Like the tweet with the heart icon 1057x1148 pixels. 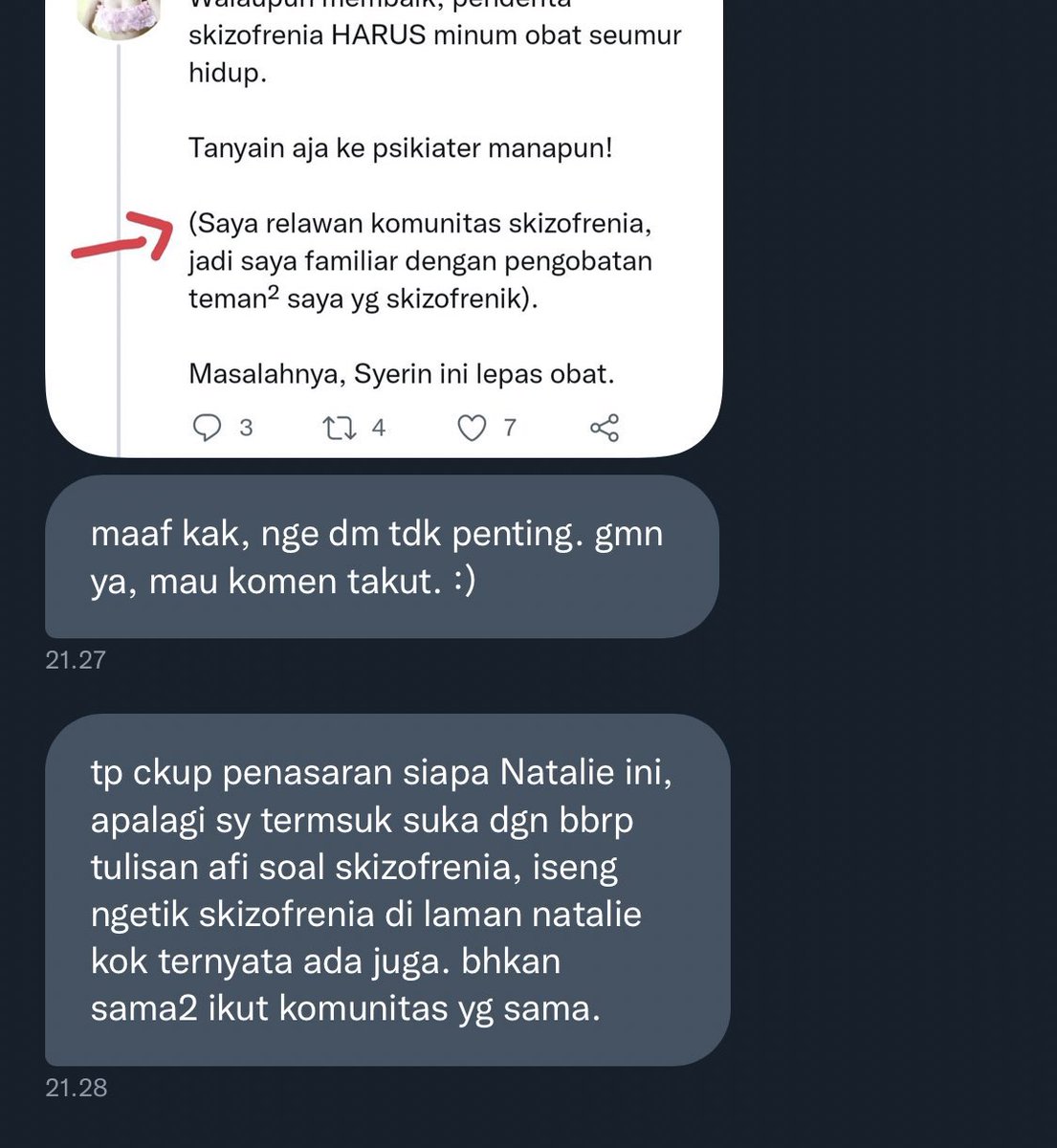[473, 428]
